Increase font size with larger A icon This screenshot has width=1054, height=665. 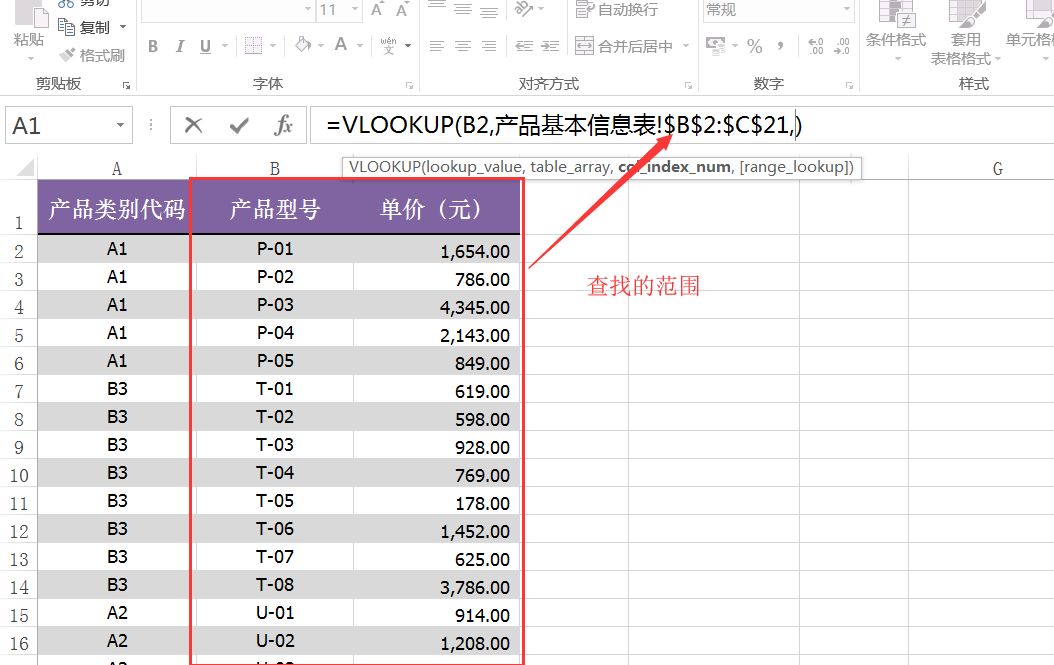pos(376,9)
